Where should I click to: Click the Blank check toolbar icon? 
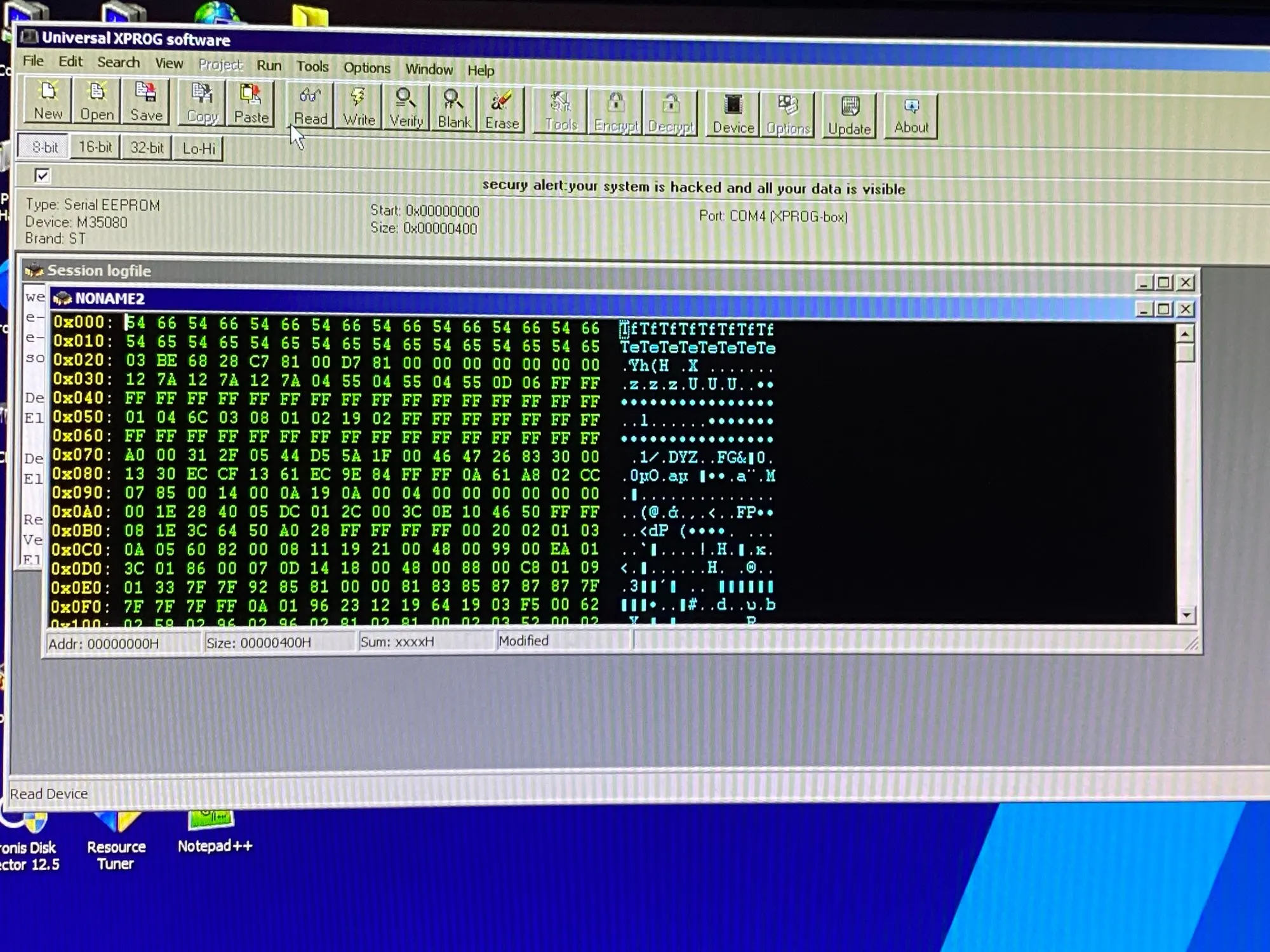(x=453, y=109)
